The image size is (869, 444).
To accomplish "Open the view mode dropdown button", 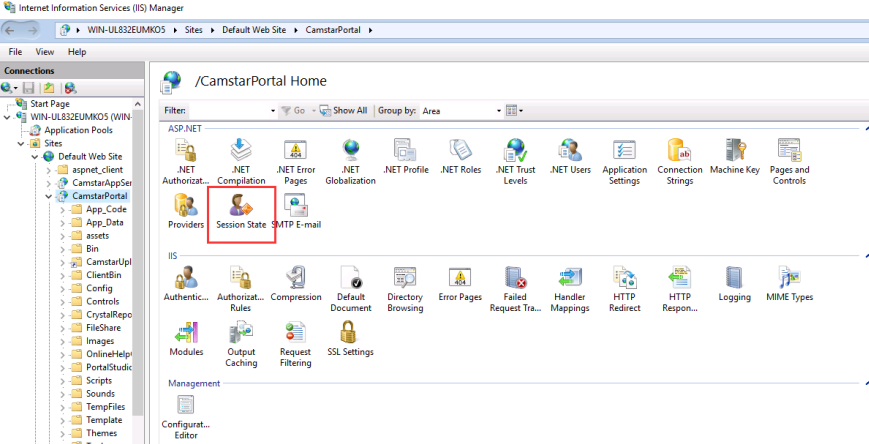I will (514, 111).
